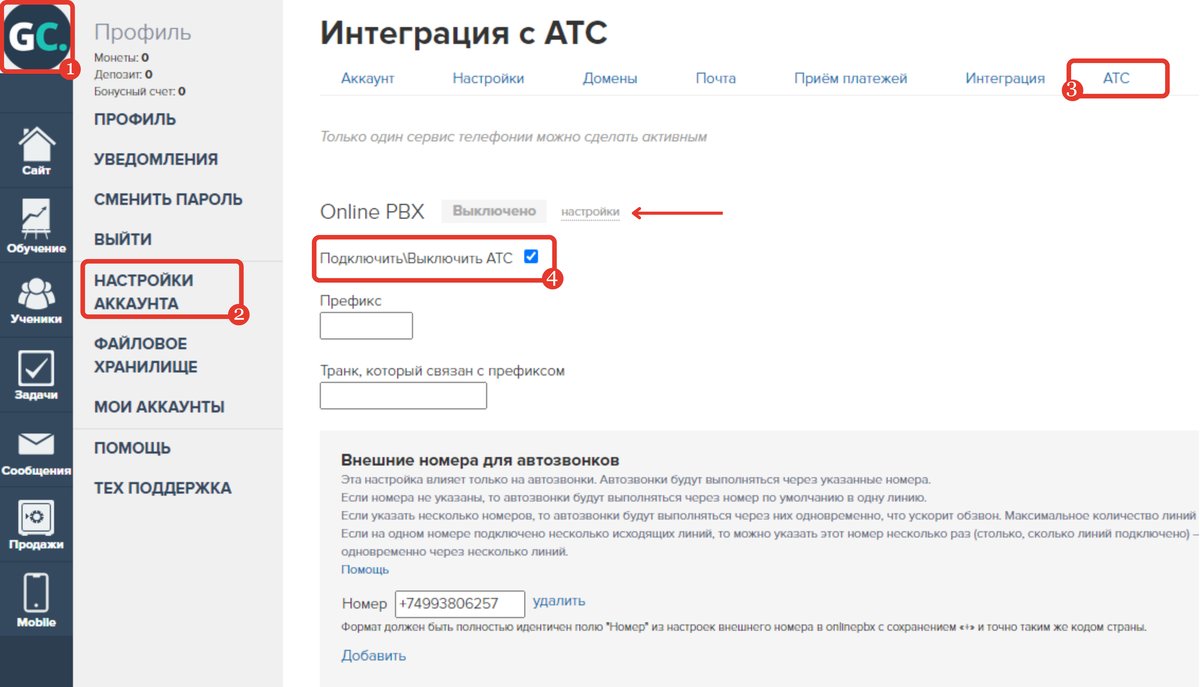This screenshot has height=687, width=1200.
Task: Click the удалить link next to the number
Action: (x=559, y=601)
